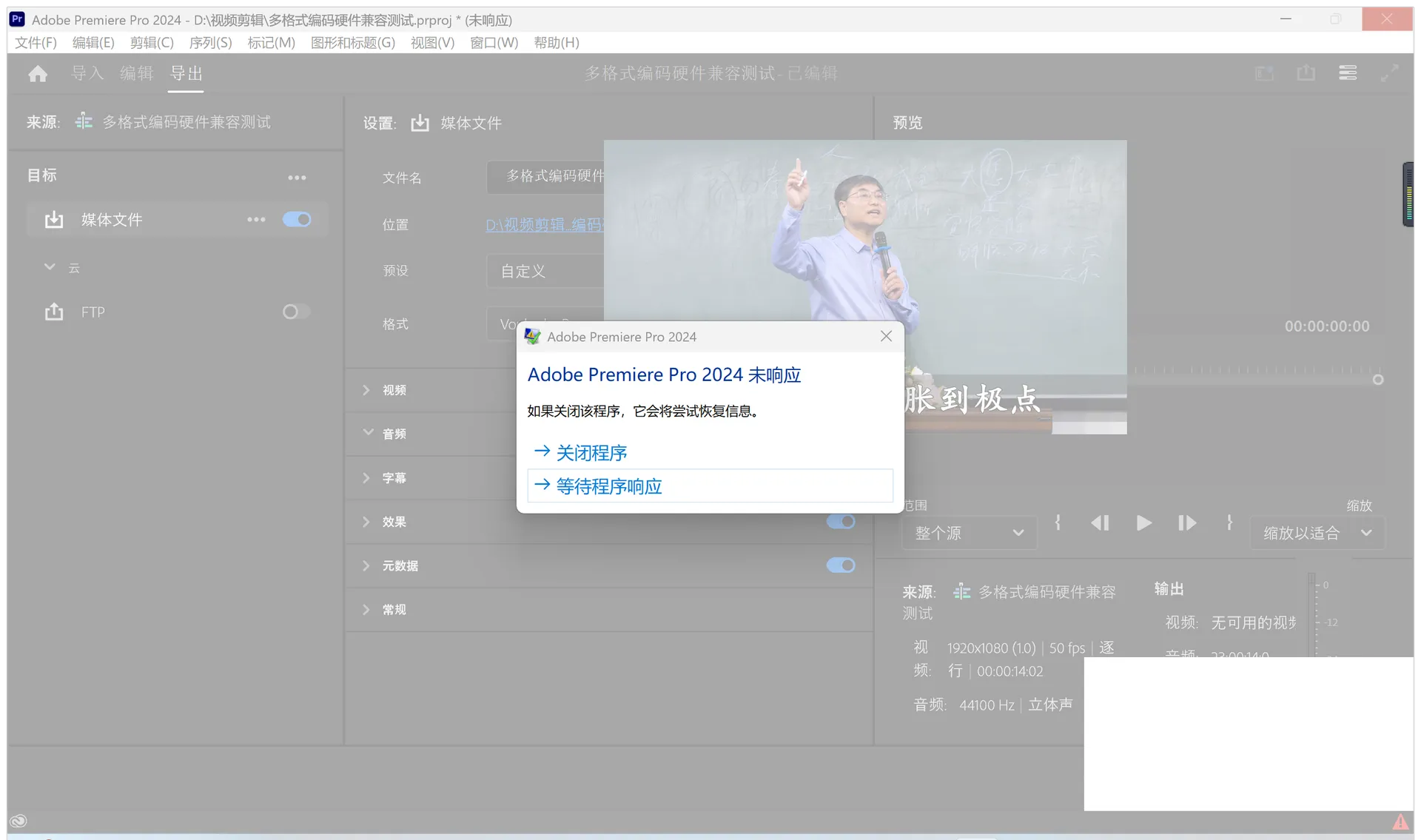The height and width of the screenshot is (840, 1421).
Task: Open the workspaces menu icon at top right
Action: click(1348, 73)
